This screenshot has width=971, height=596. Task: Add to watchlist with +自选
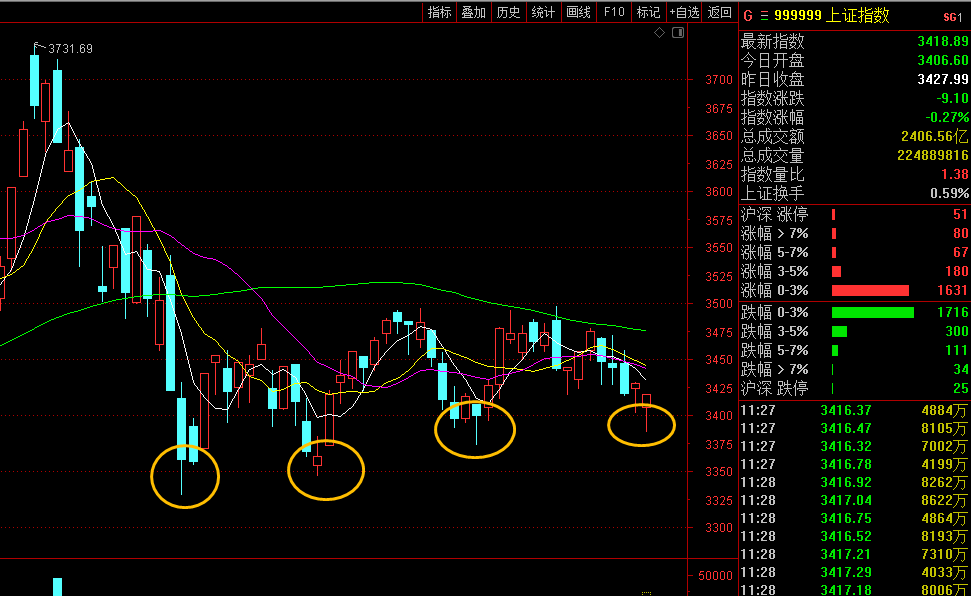(685, 12)
